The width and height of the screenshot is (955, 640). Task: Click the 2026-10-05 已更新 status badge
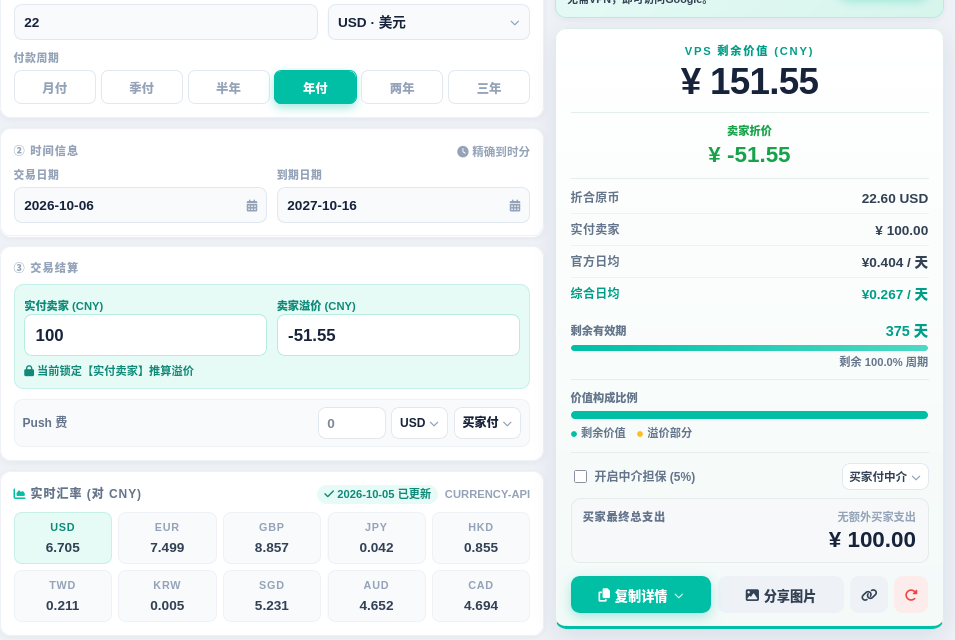click(x=378, y=494)
